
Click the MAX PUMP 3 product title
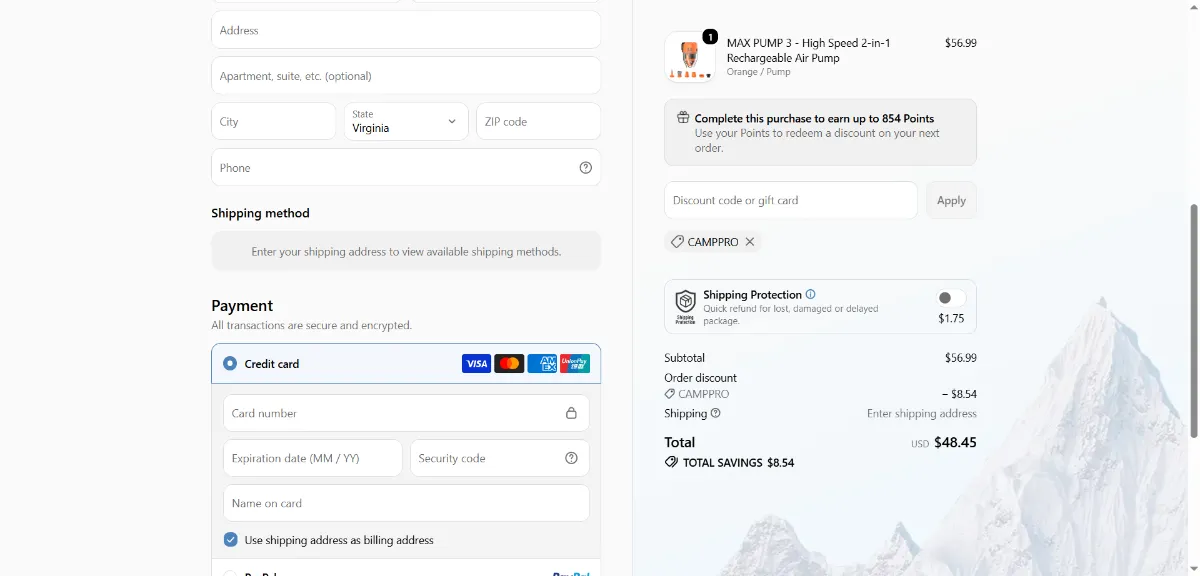(808, 50)
